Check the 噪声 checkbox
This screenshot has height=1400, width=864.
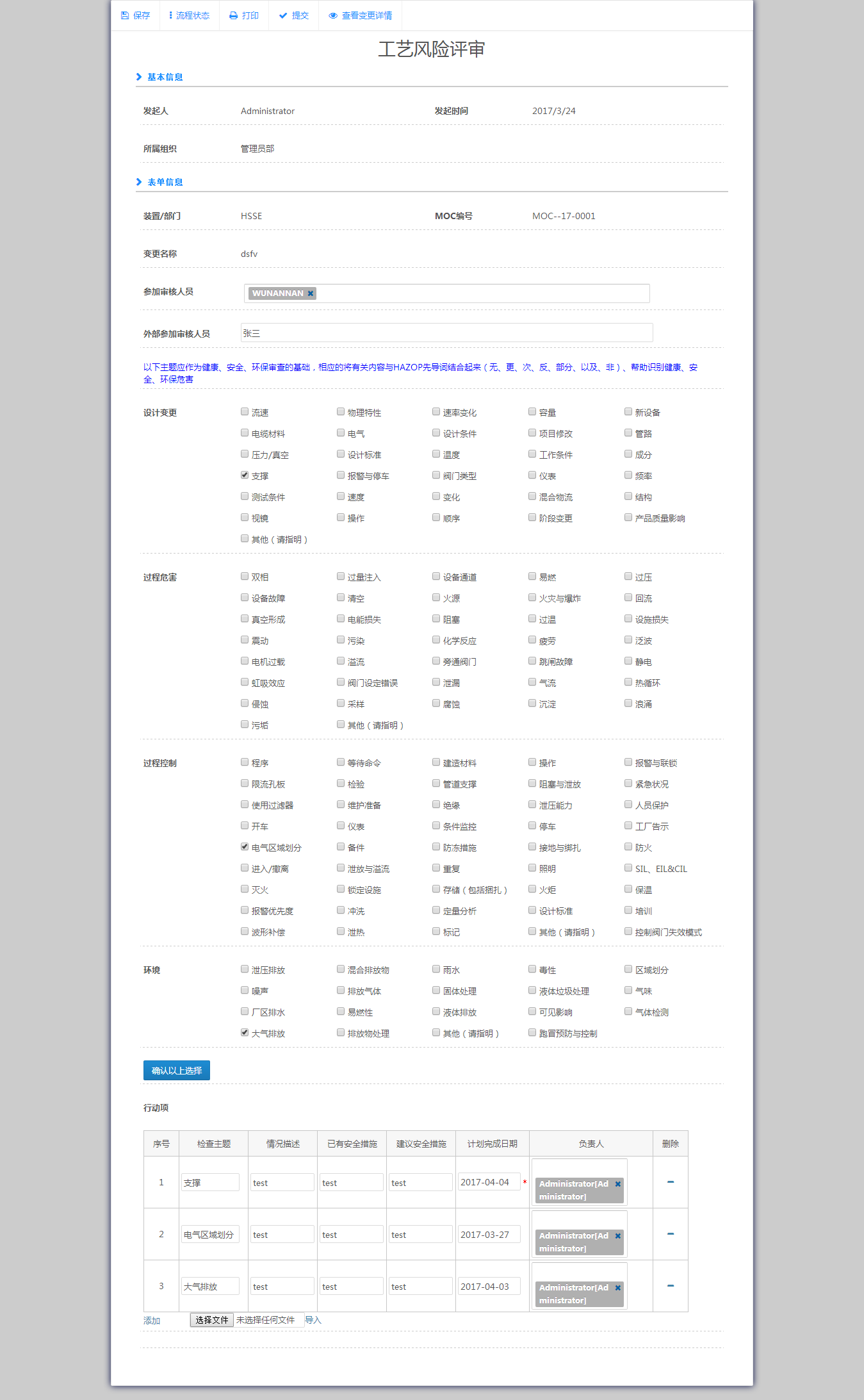pyautogui.click(x=245, y=990)
